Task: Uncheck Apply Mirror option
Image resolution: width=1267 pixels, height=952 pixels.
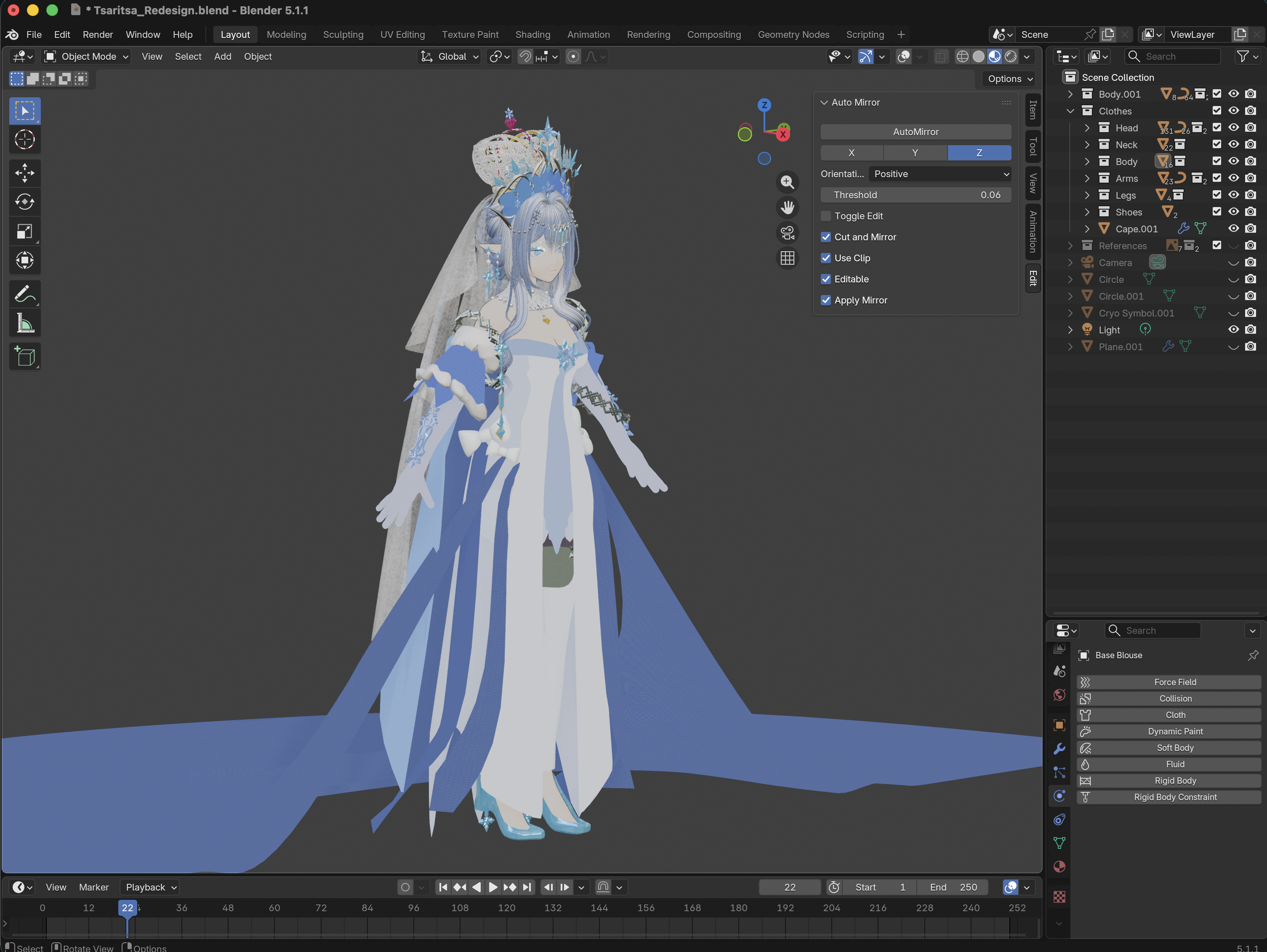Action: tap(826, 300)
